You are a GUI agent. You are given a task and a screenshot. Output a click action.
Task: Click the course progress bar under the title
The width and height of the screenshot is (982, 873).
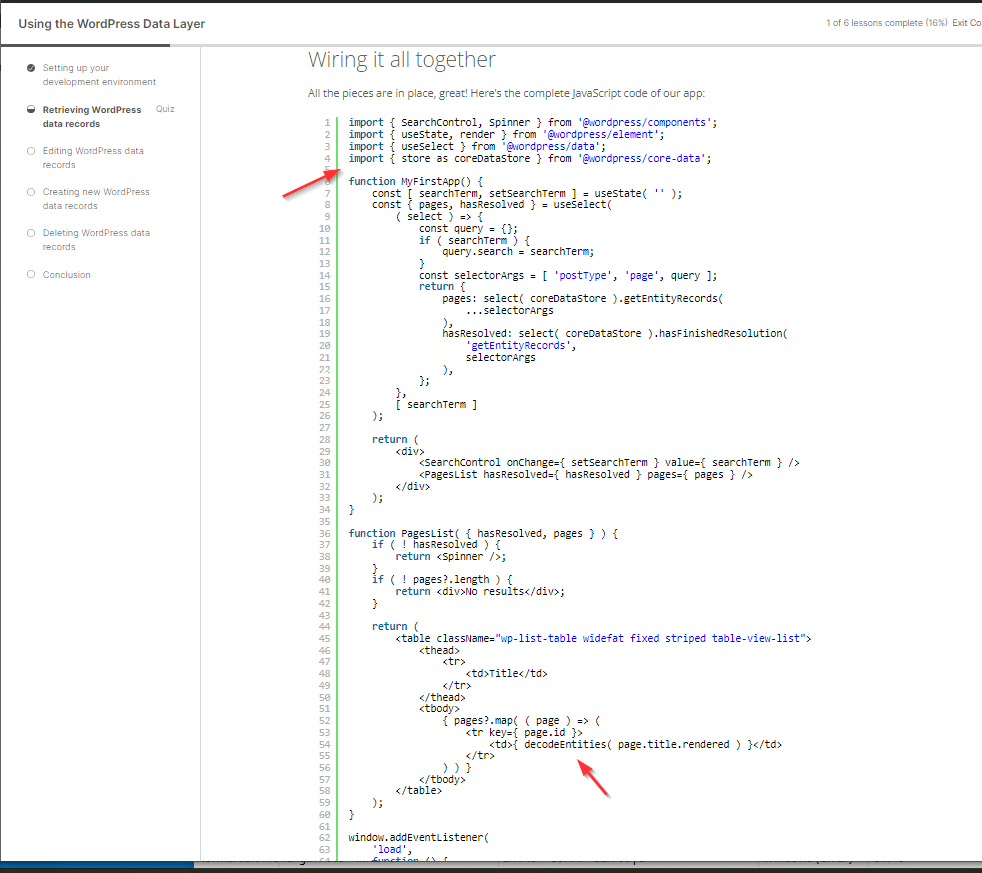point(491,45)
